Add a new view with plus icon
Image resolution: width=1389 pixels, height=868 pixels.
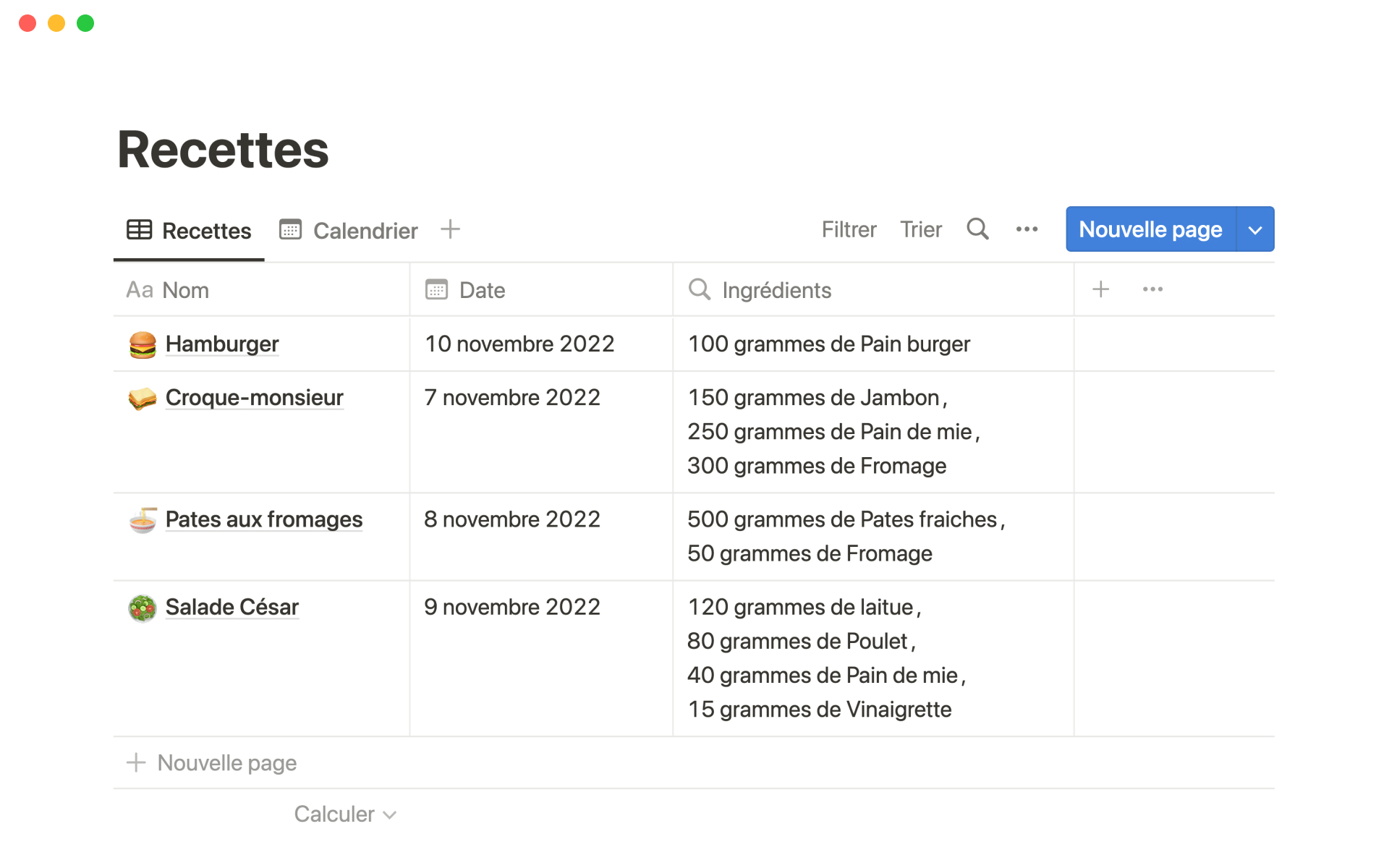click(x=450, y=229)
